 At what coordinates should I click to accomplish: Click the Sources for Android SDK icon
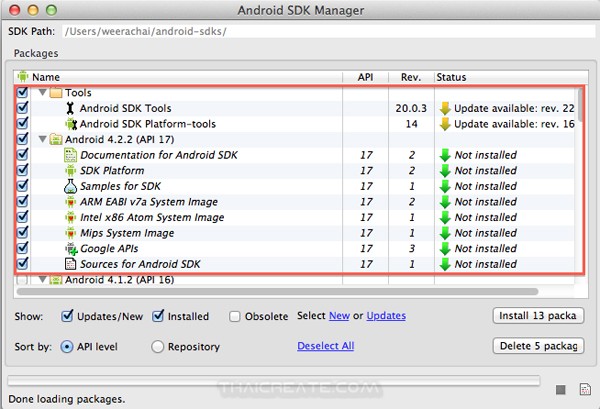[x=70, y=264]
